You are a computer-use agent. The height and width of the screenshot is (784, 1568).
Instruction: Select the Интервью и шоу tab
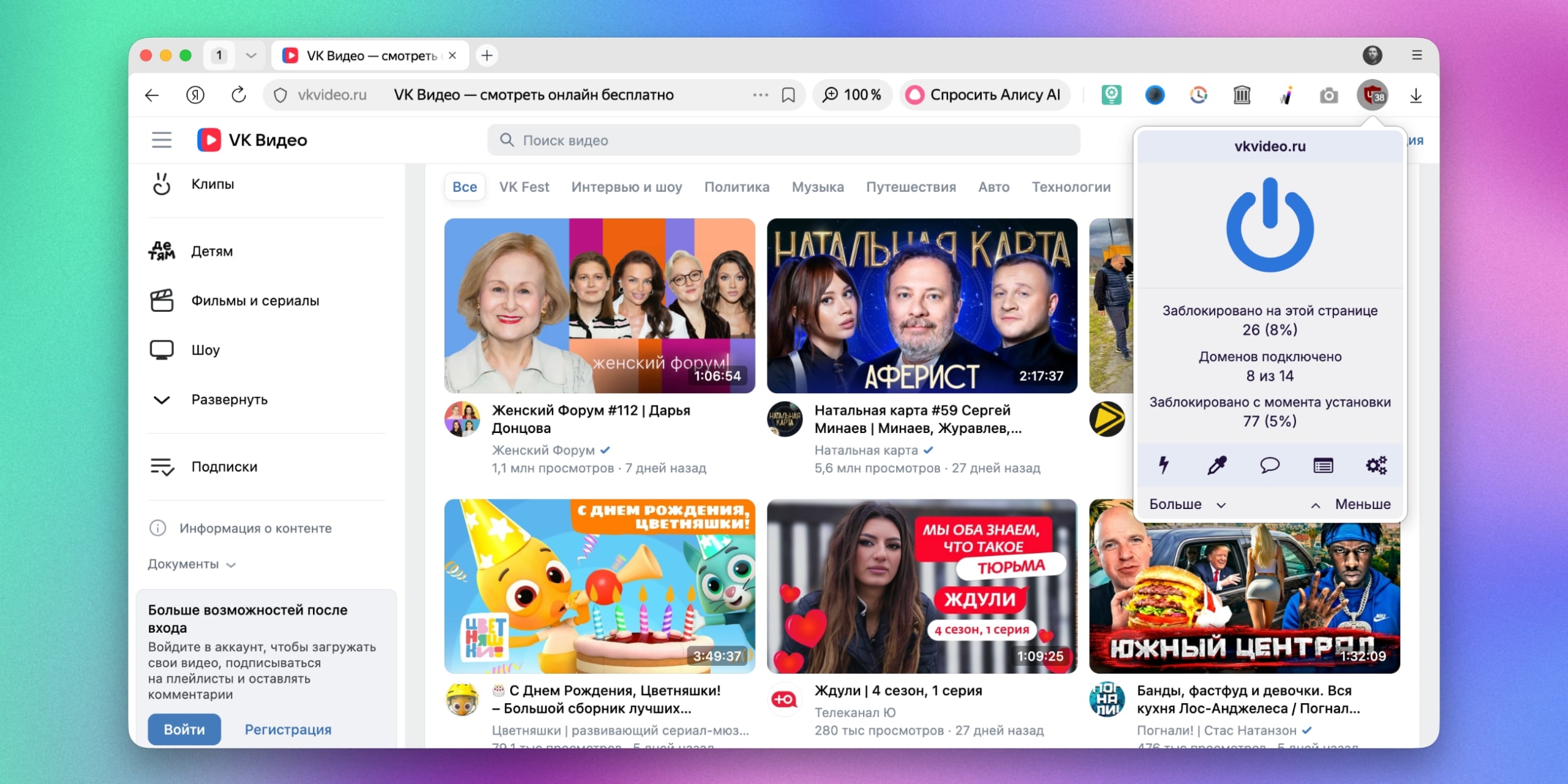pos(627,187)
